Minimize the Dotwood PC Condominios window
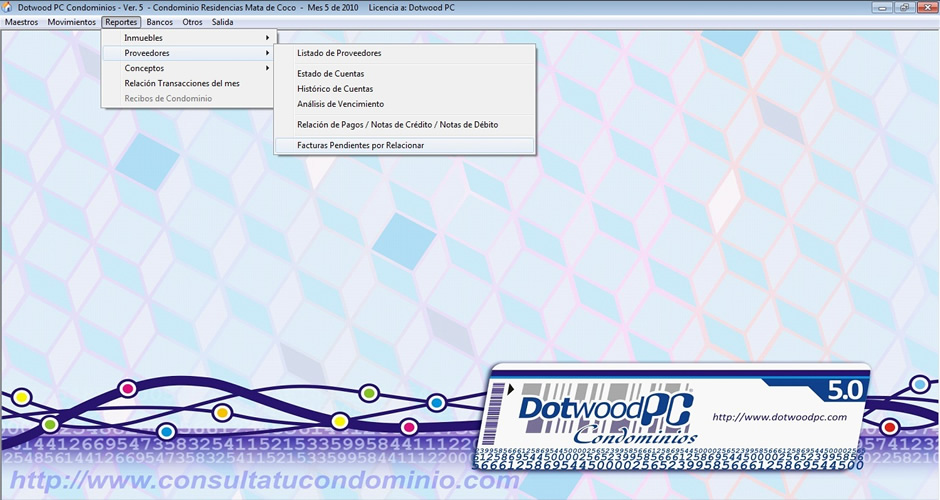 click(882, 8)
